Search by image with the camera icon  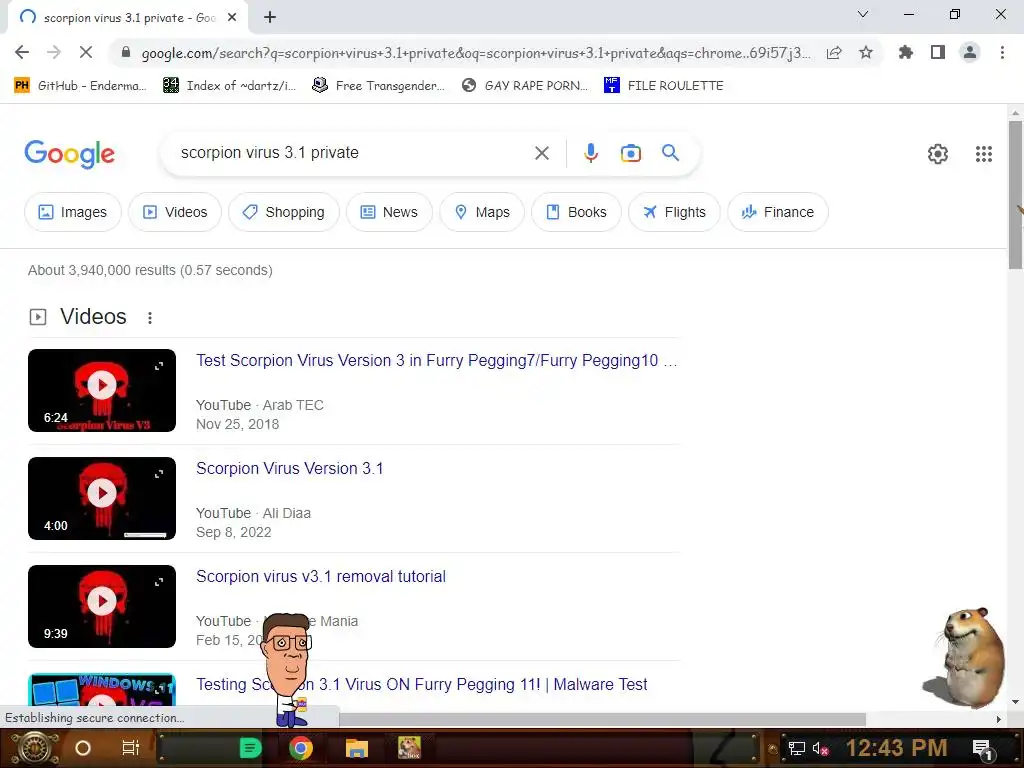pos(630,153)
